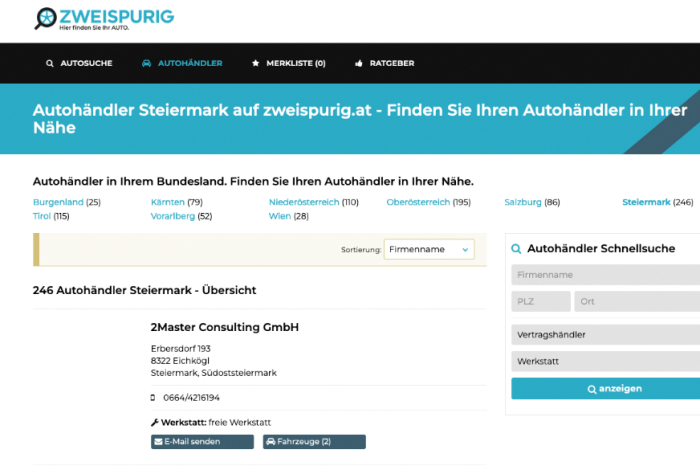
Task: Click phone number 0664/4216194
Action: coord(192,398)
